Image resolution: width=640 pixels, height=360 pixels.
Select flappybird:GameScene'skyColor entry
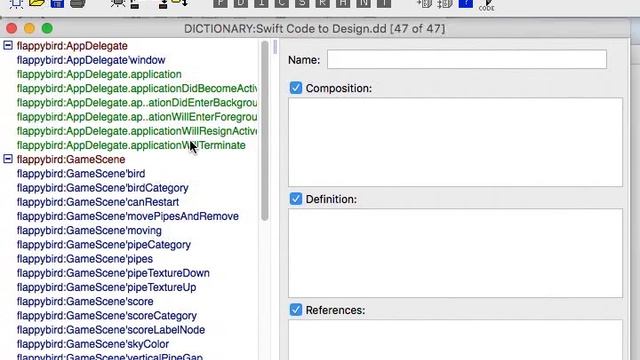tap(93, 344)
